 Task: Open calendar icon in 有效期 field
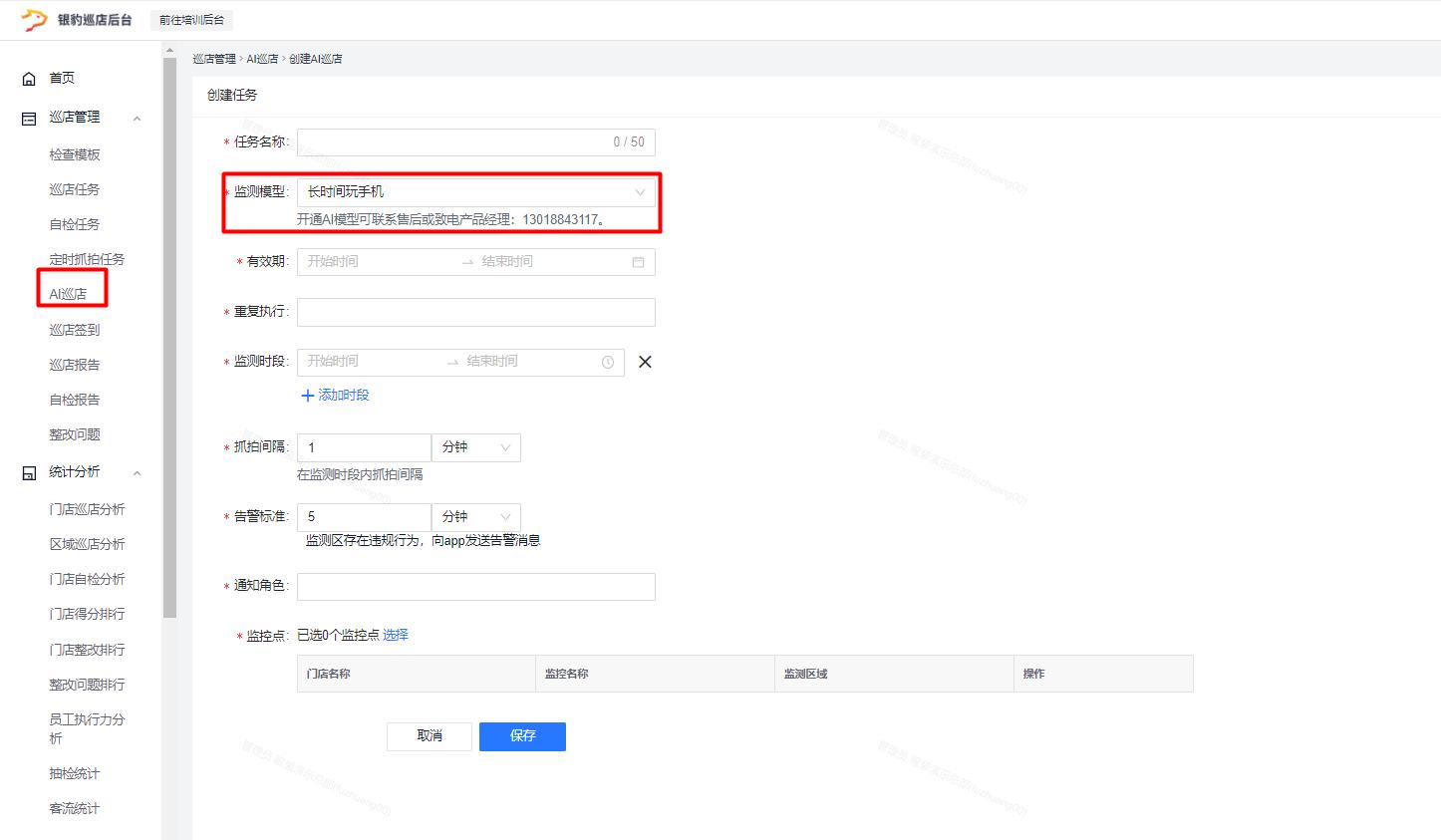(x=638, y=262)
